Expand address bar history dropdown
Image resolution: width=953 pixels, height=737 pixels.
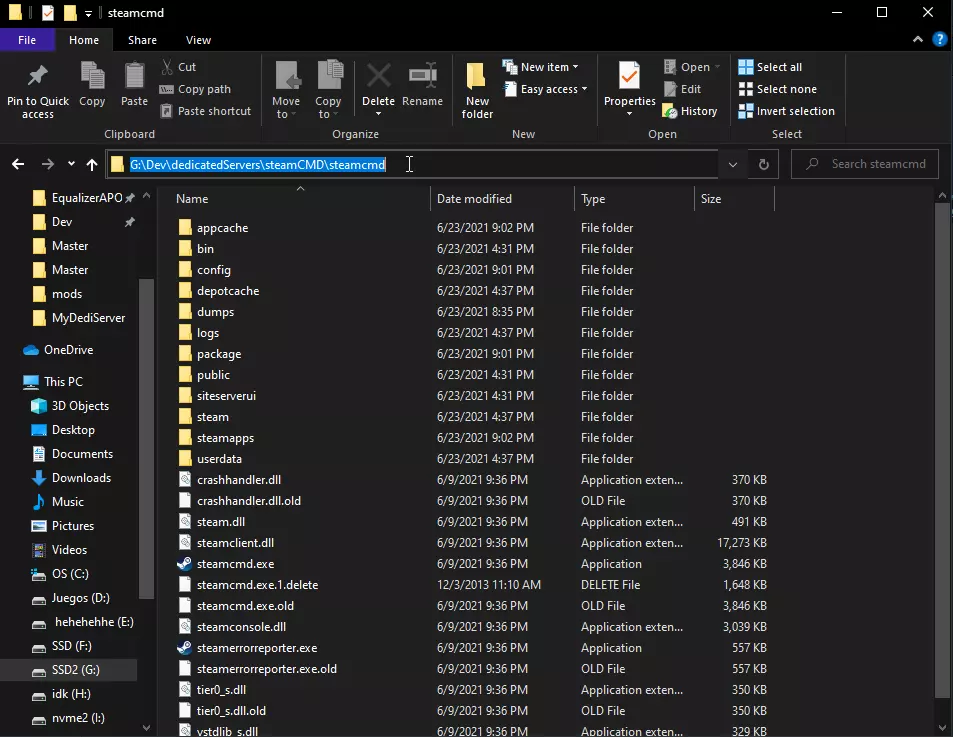(x=733, y=164)
